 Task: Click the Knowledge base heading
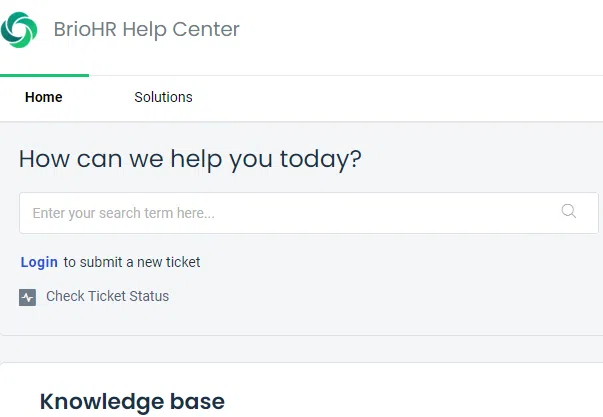click(x=132, y=402)
